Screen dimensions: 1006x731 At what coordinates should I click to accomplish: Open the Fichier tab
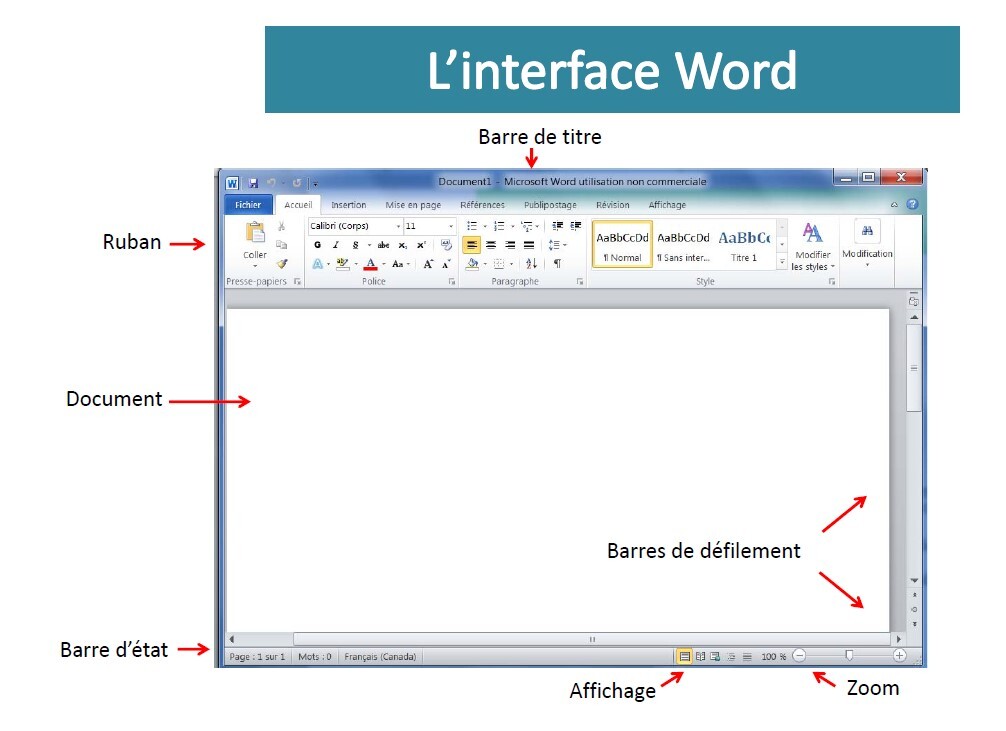248,205
